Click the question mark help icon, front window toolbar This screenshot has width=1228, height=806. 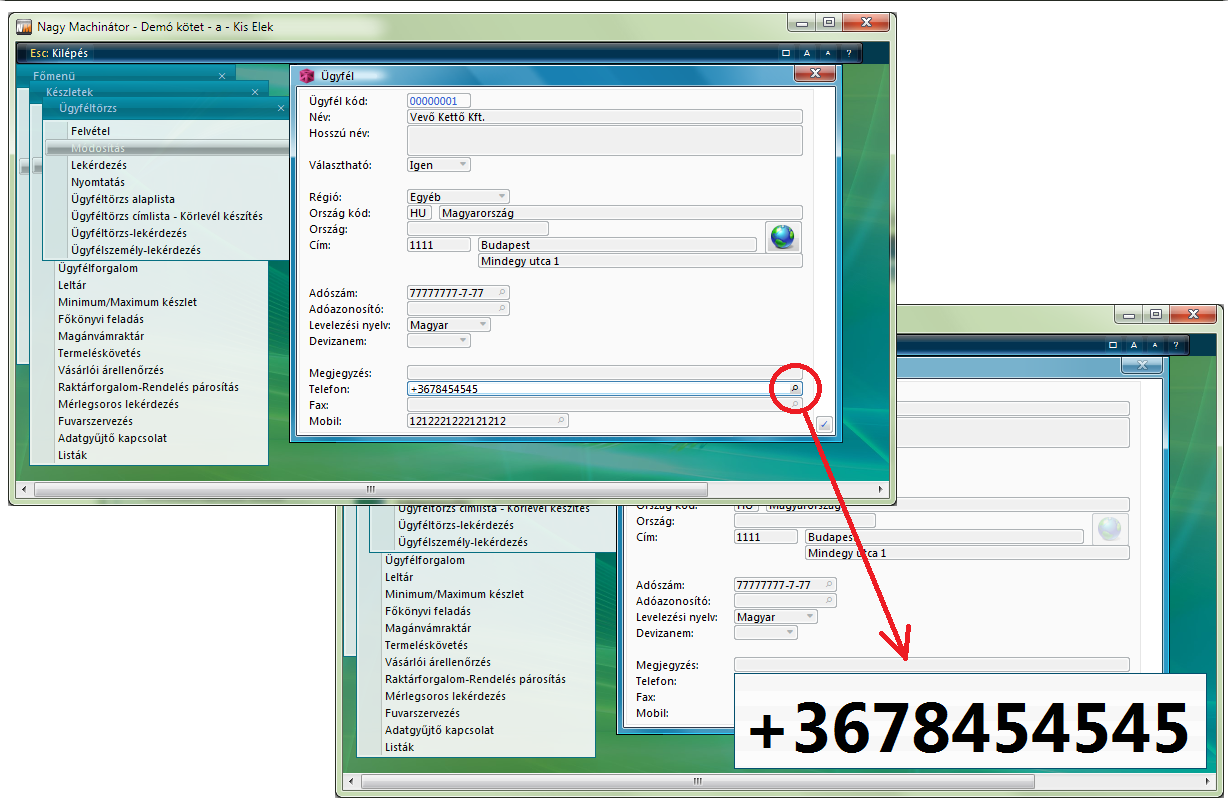(x=849, y=53)
